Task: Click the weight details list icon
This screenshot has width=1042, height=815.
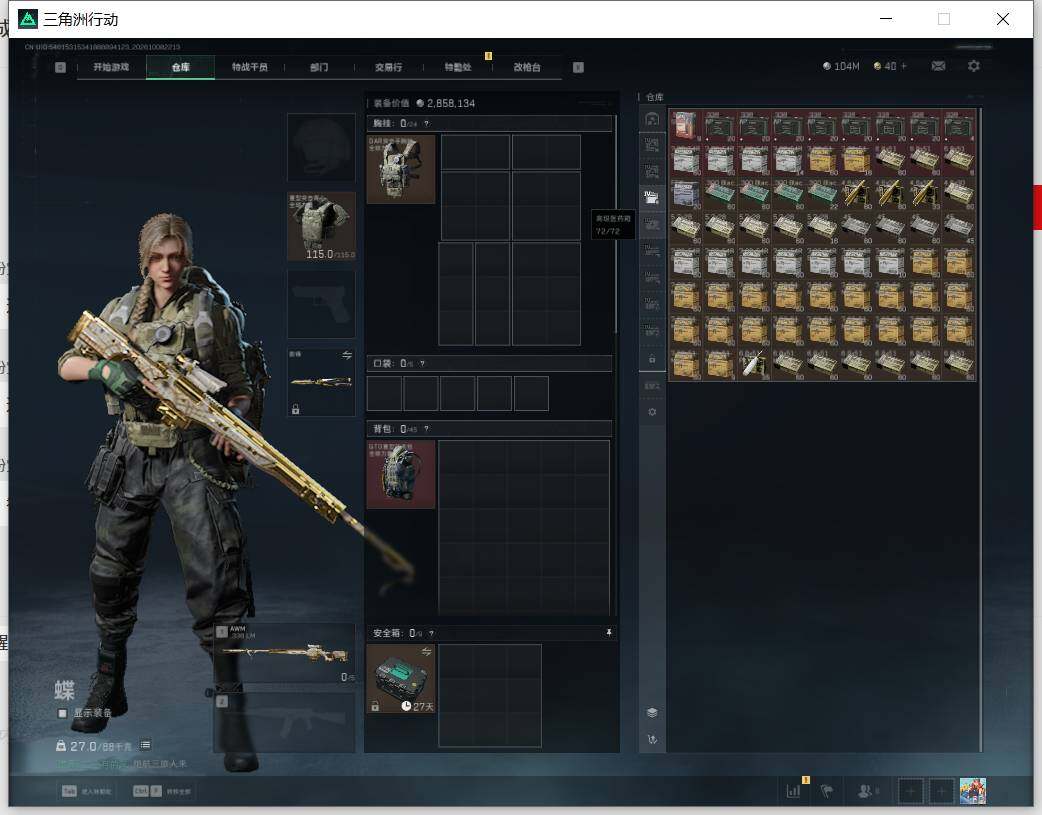Action: tap(146, 745)
